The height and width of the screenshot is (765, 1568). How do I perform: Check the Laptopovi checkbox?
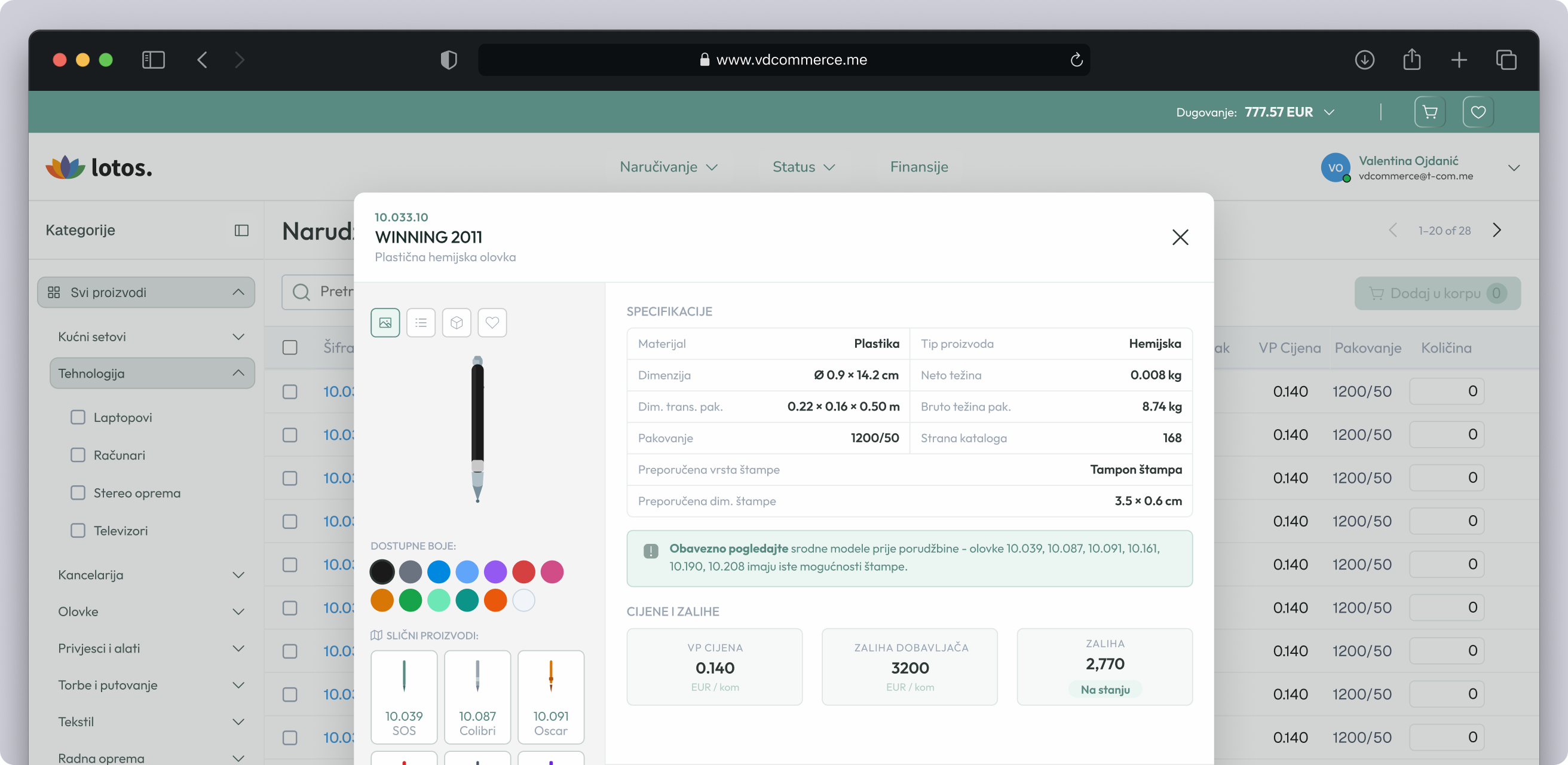tap(78, 418)
